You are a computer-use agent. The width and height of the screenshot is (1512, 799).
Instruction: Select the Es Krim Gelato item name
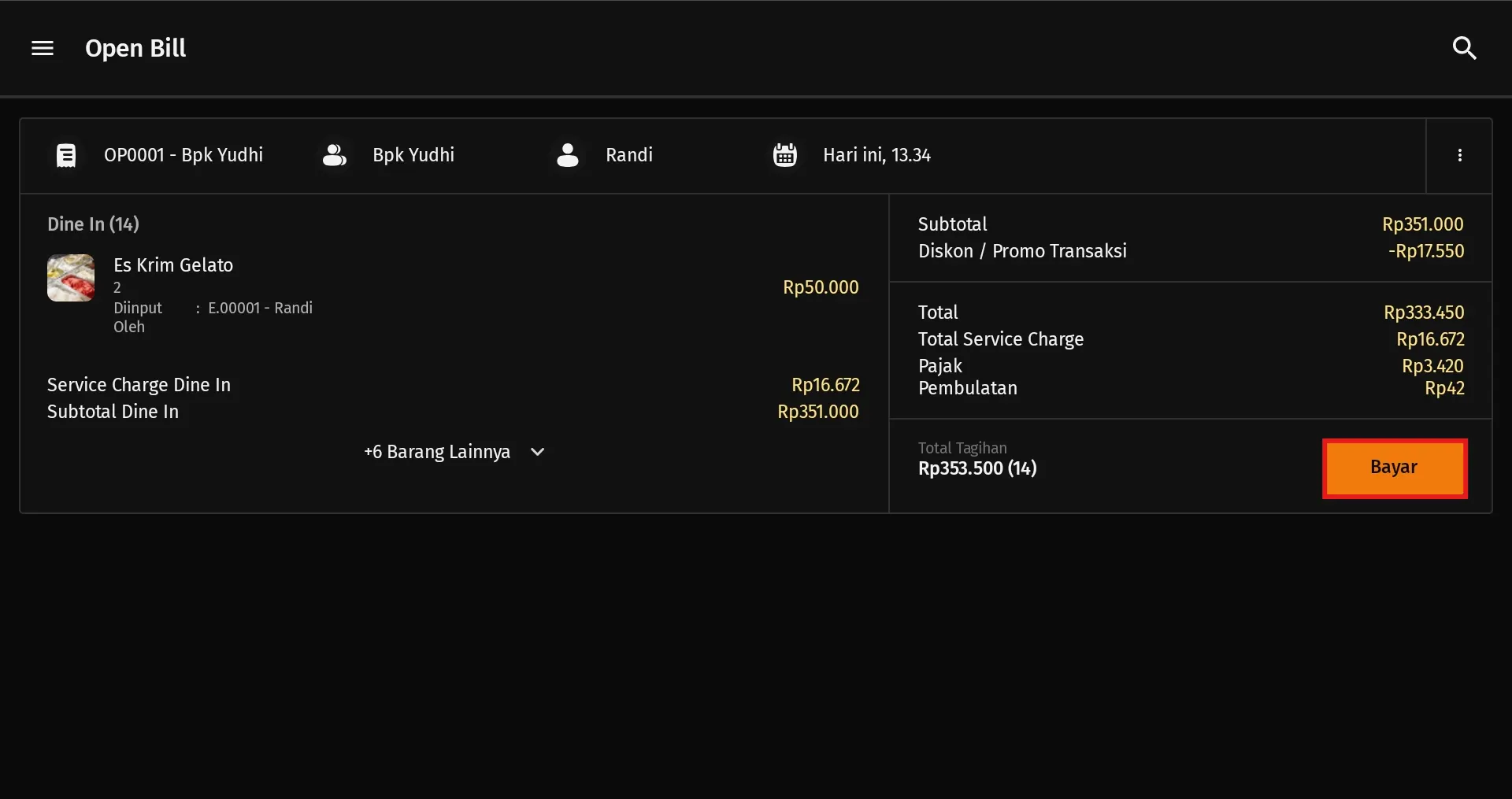click(x=173, y=265)
